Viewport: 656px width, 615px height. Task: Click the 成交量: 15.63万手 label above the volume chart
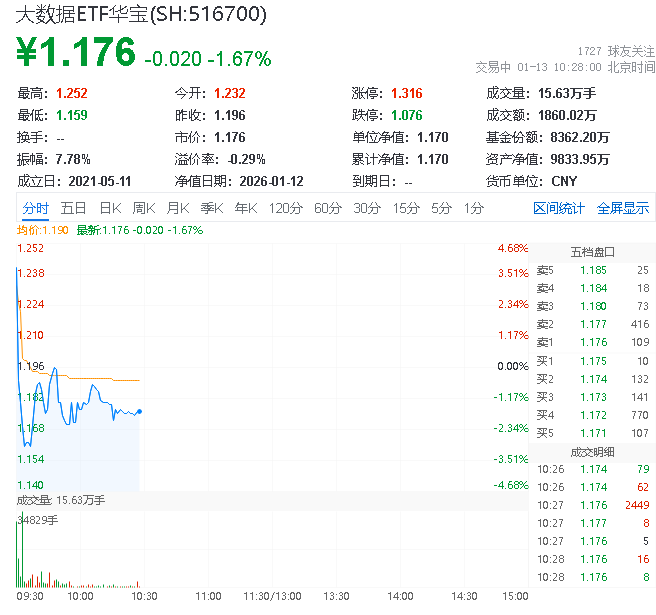pos(61,500)
